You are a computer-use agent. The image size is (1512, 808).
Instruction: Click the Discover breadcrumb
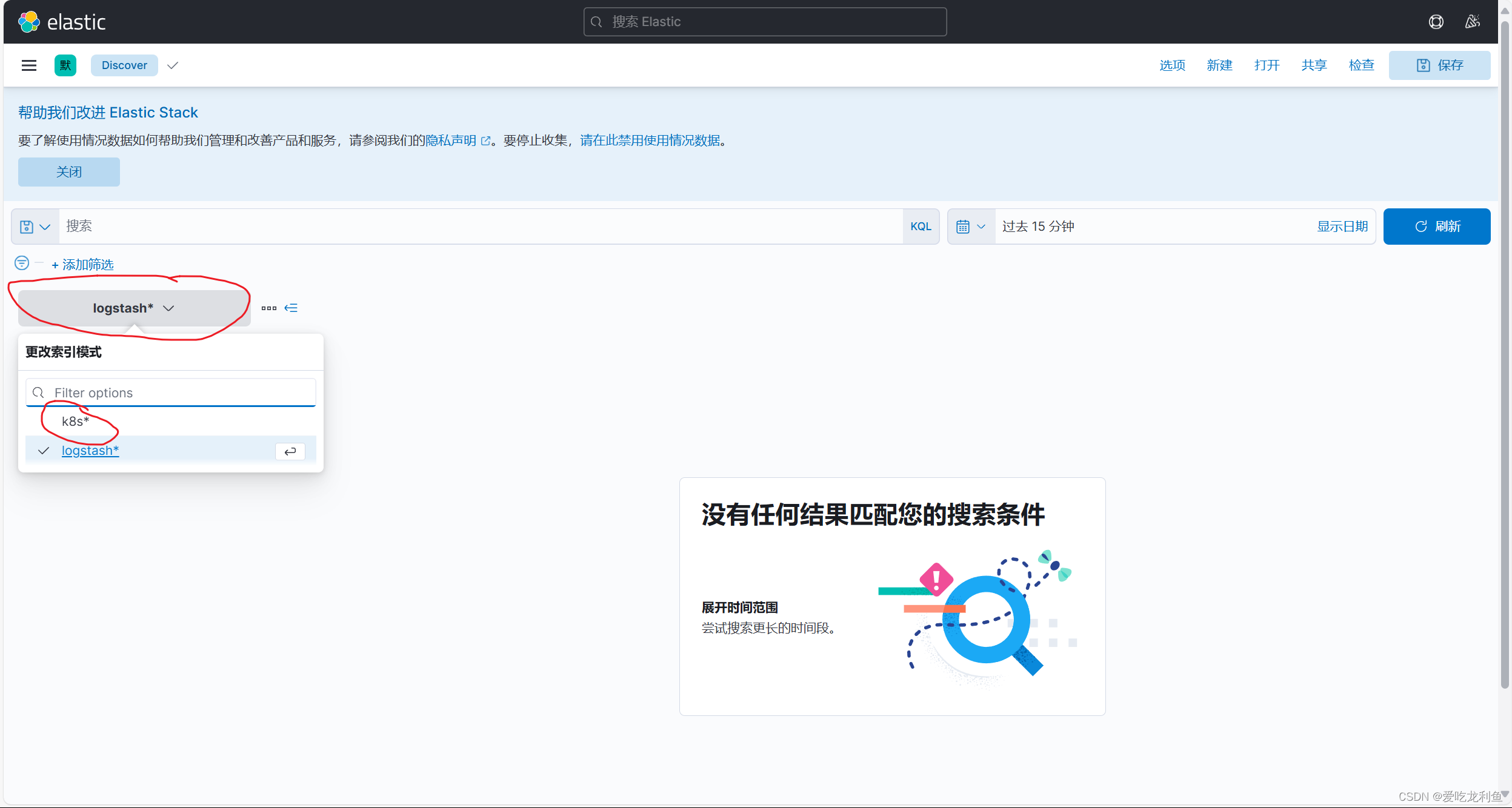(124, 65)
